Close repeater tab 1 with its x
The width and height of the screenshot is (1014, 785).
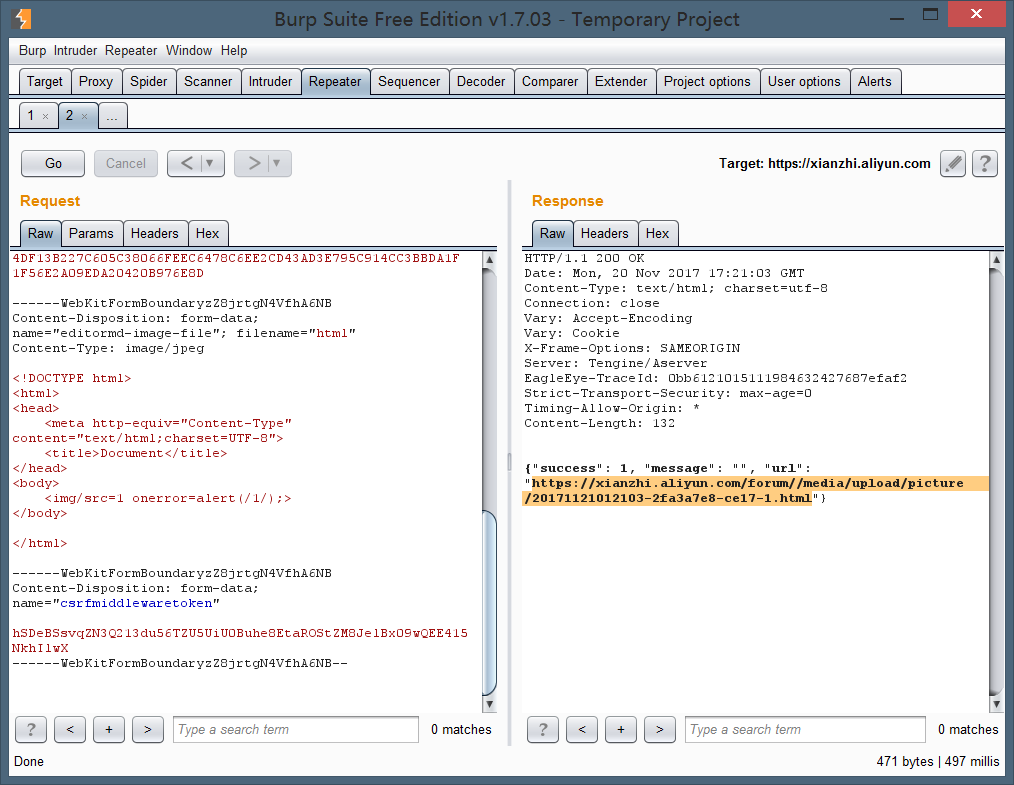pyautogui.click(x=45, y=116)
